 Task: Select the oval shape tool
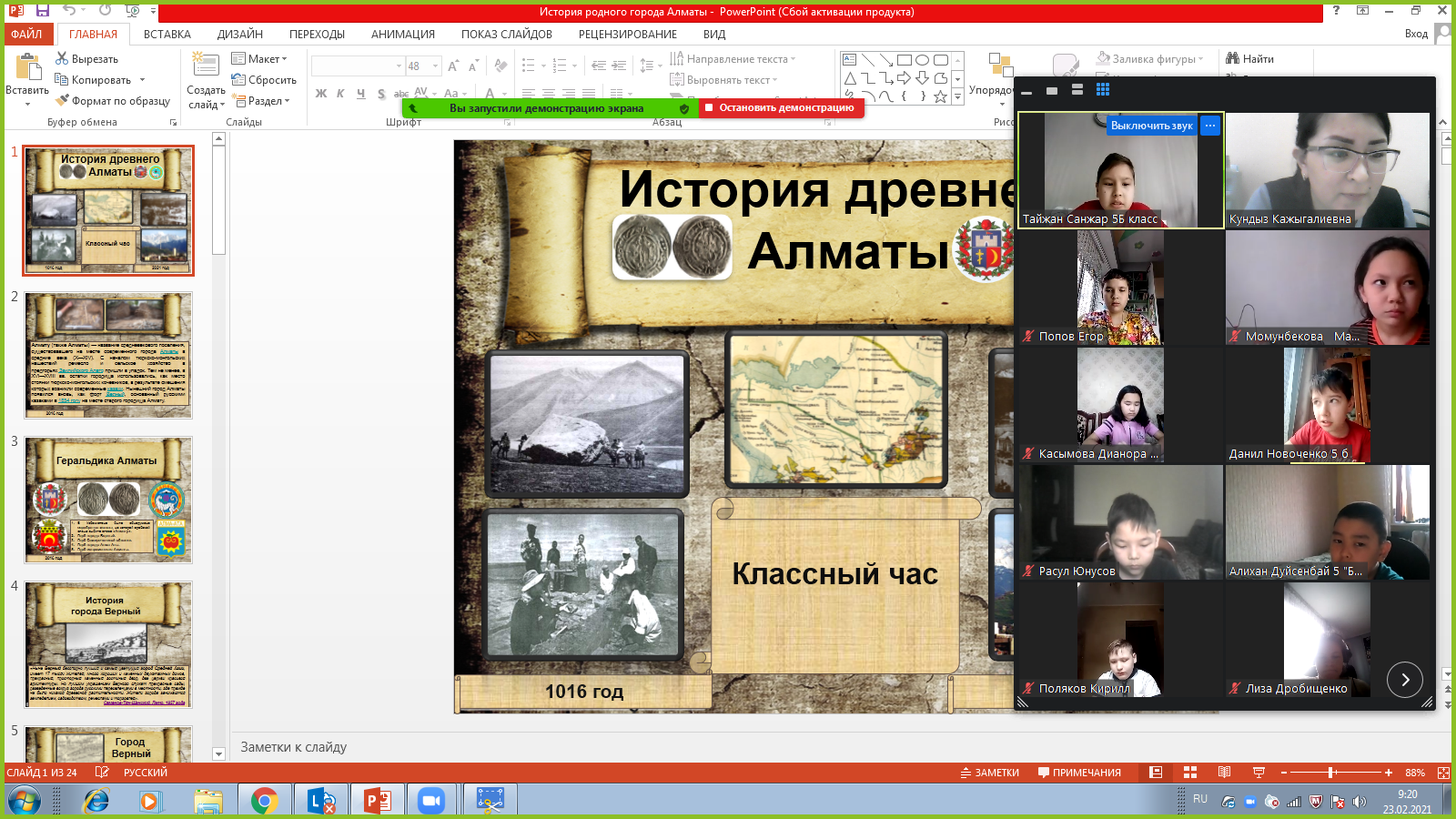click(x=922, y=60)
